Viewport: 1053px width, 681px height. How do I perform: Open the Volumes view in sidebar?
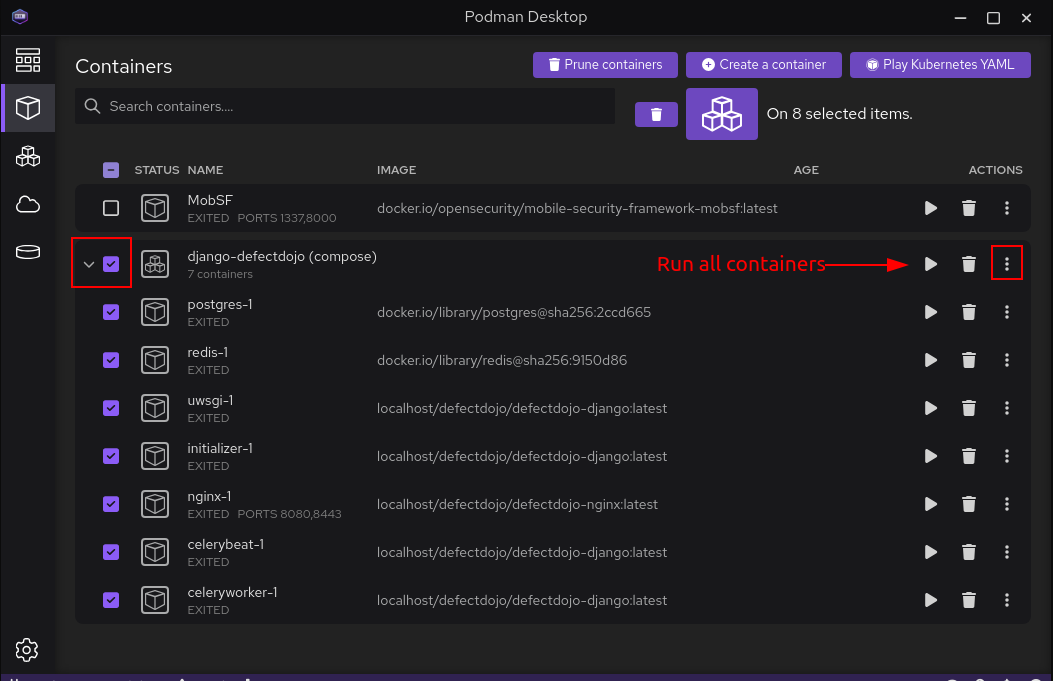[x=28, y=252]
